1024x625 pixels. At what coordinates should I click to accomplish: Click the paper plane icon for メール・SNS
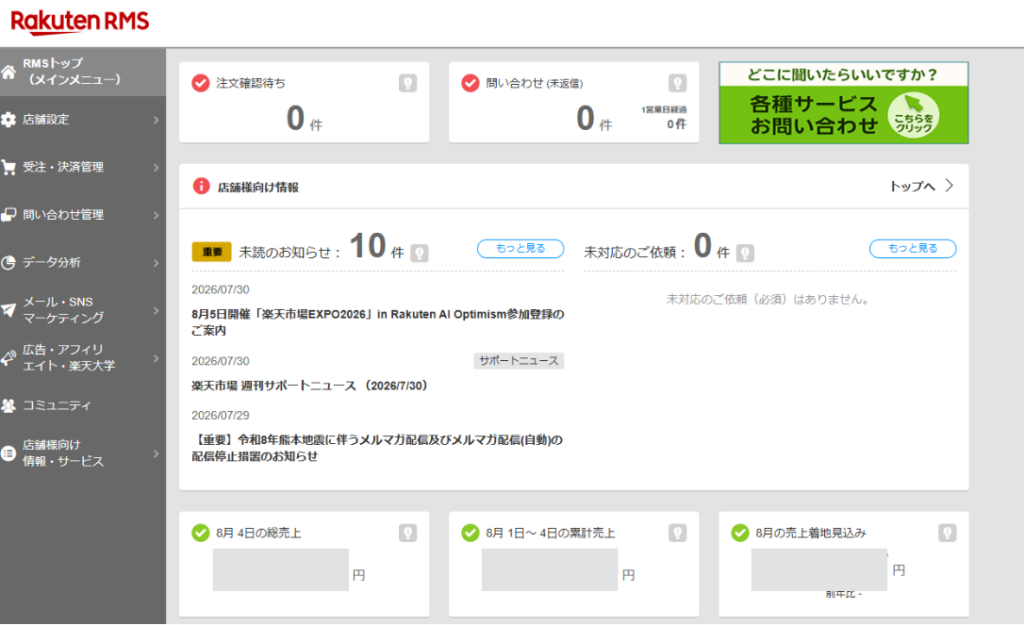(x=8, y=310)
